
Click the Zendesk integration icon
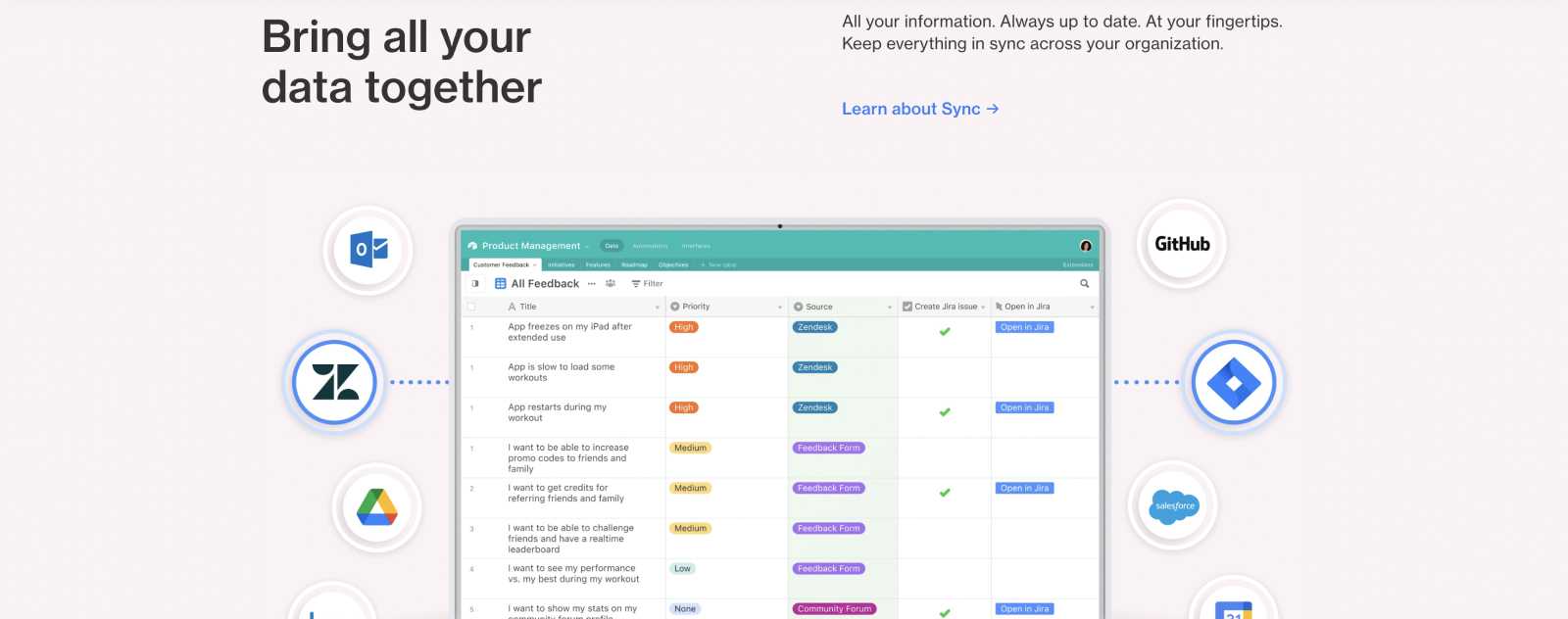335,382
